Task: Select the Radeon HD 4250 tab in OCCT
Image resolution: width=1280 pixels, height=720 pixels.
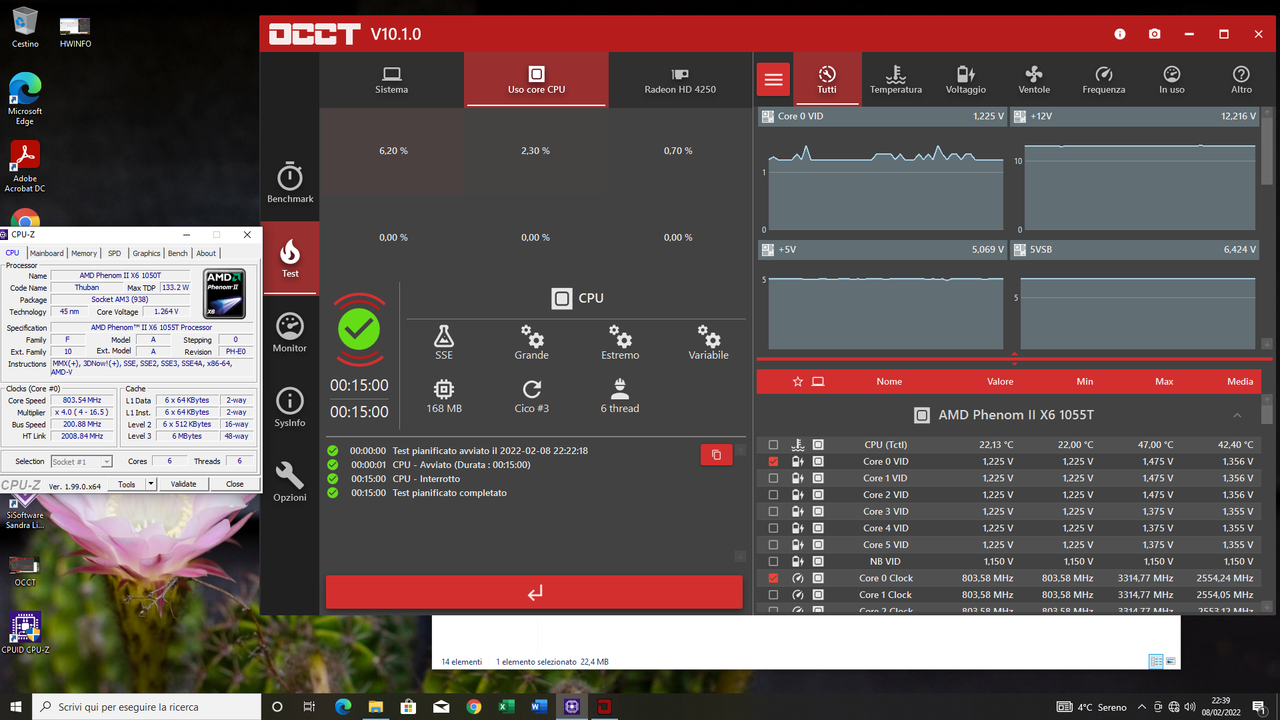Action: click(x=679, y=79)
